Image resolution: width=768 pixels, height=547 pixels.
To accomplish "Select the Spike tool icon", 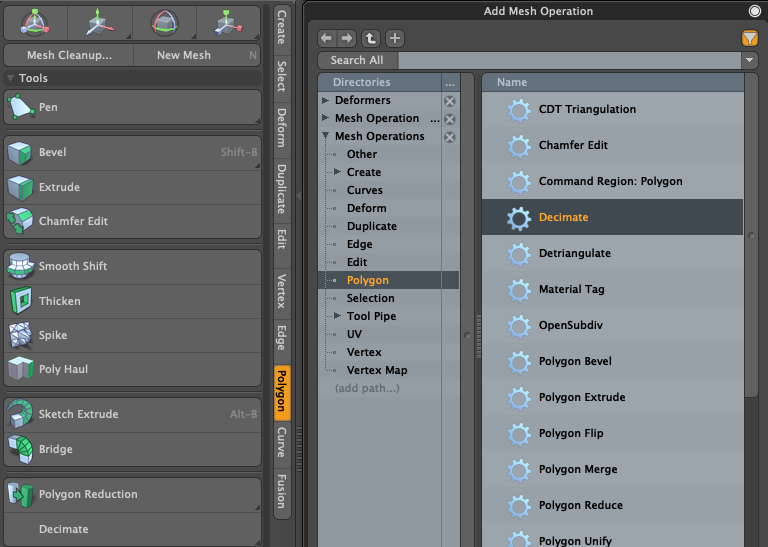I will [x=20, y=335].
